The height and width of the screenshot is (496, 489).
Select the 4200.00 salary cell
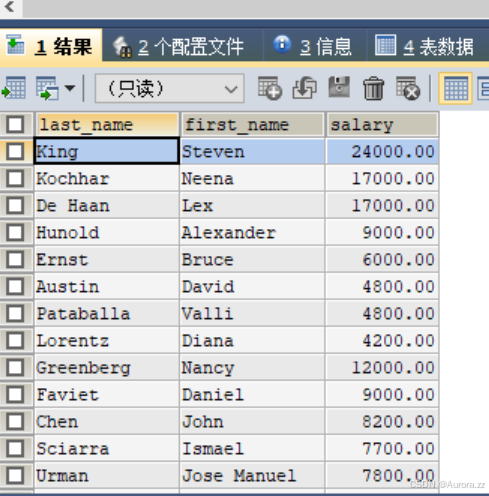point(382,341)
